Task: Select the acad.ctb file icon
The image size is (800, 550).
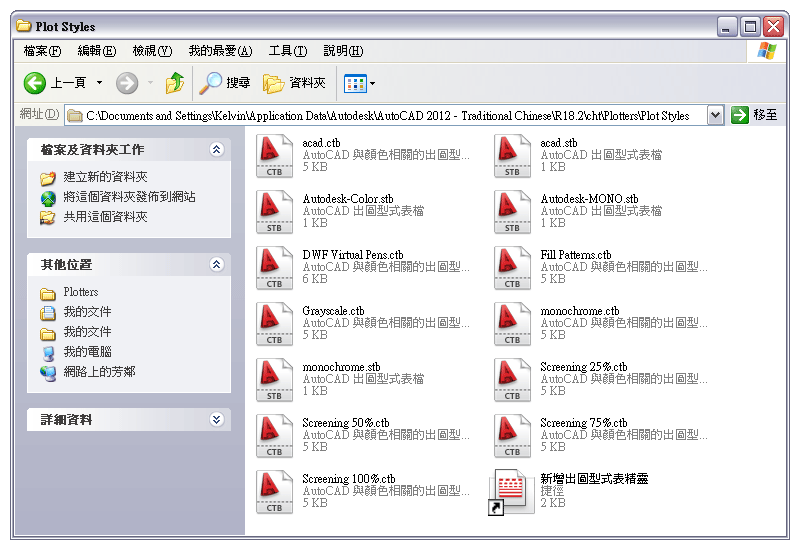Action: [274, 156]
